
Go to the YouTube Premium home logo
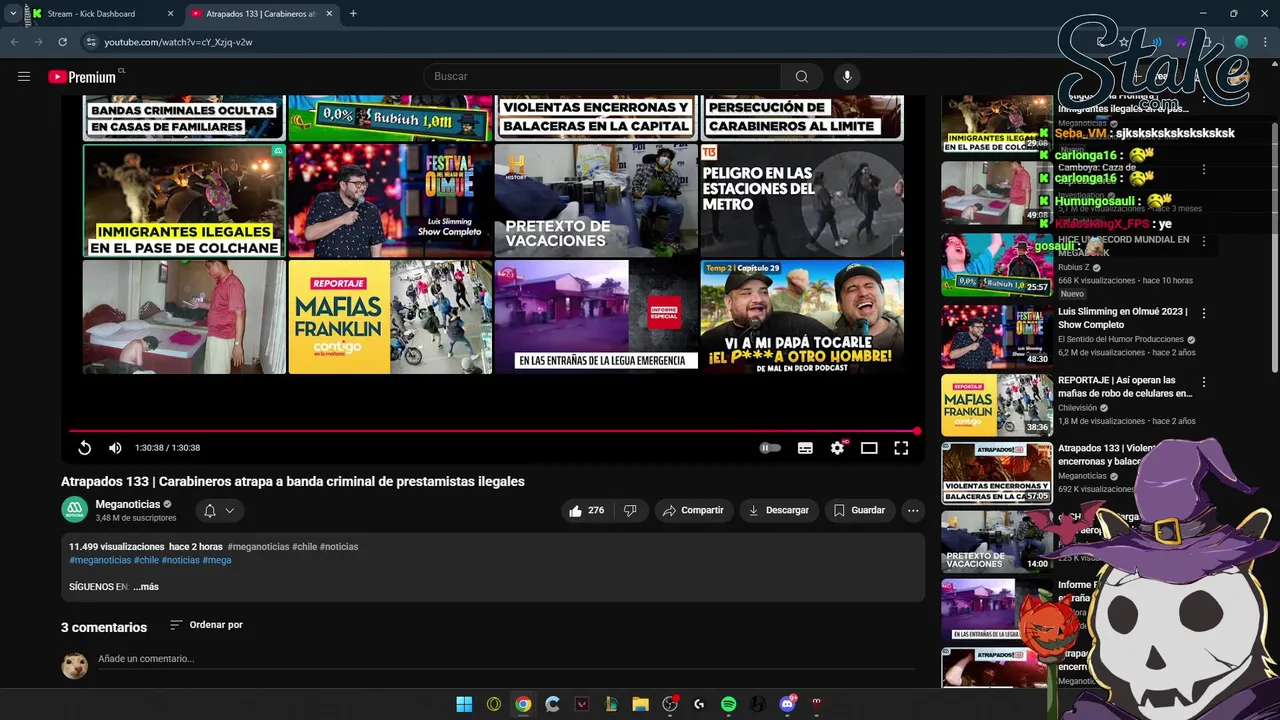[84, 76]
